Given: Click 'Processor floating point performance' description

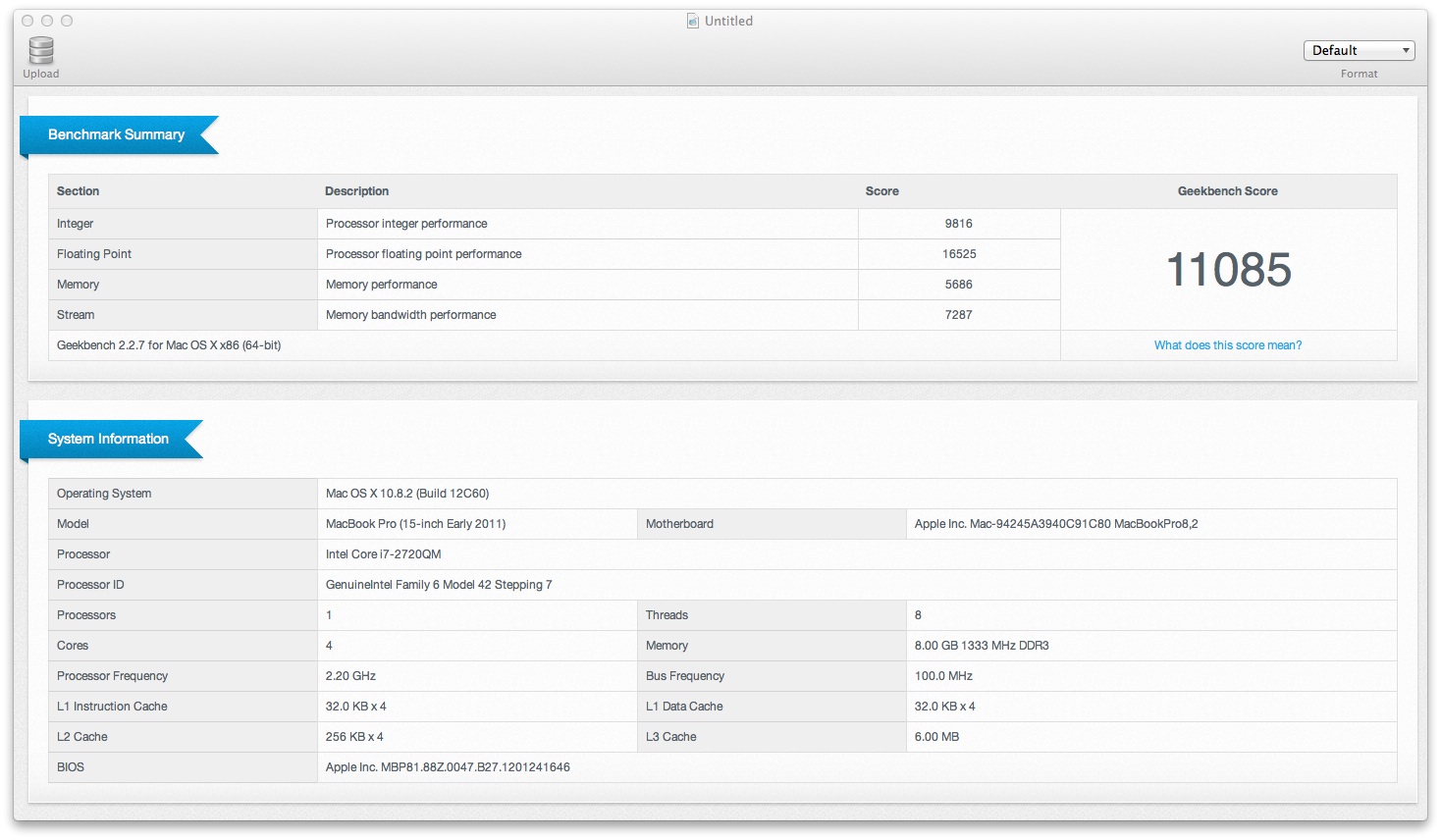Looking at the screenshot, I should pos(423,254).
